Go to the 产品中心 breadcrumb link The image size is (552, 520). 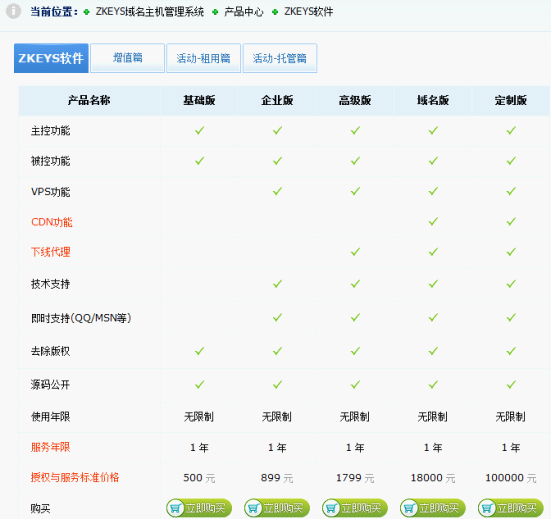[244, 12]
